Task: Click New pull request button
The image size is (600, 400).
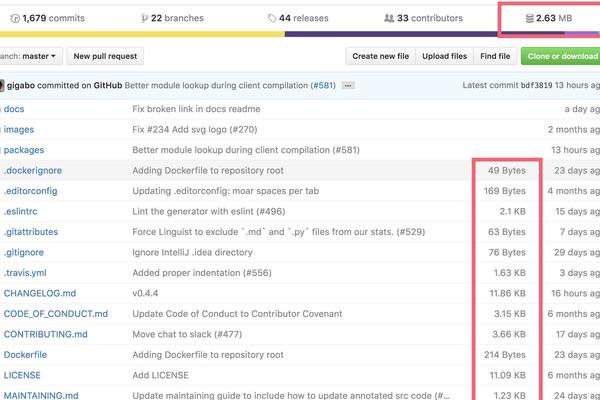Action: (105, 56)
